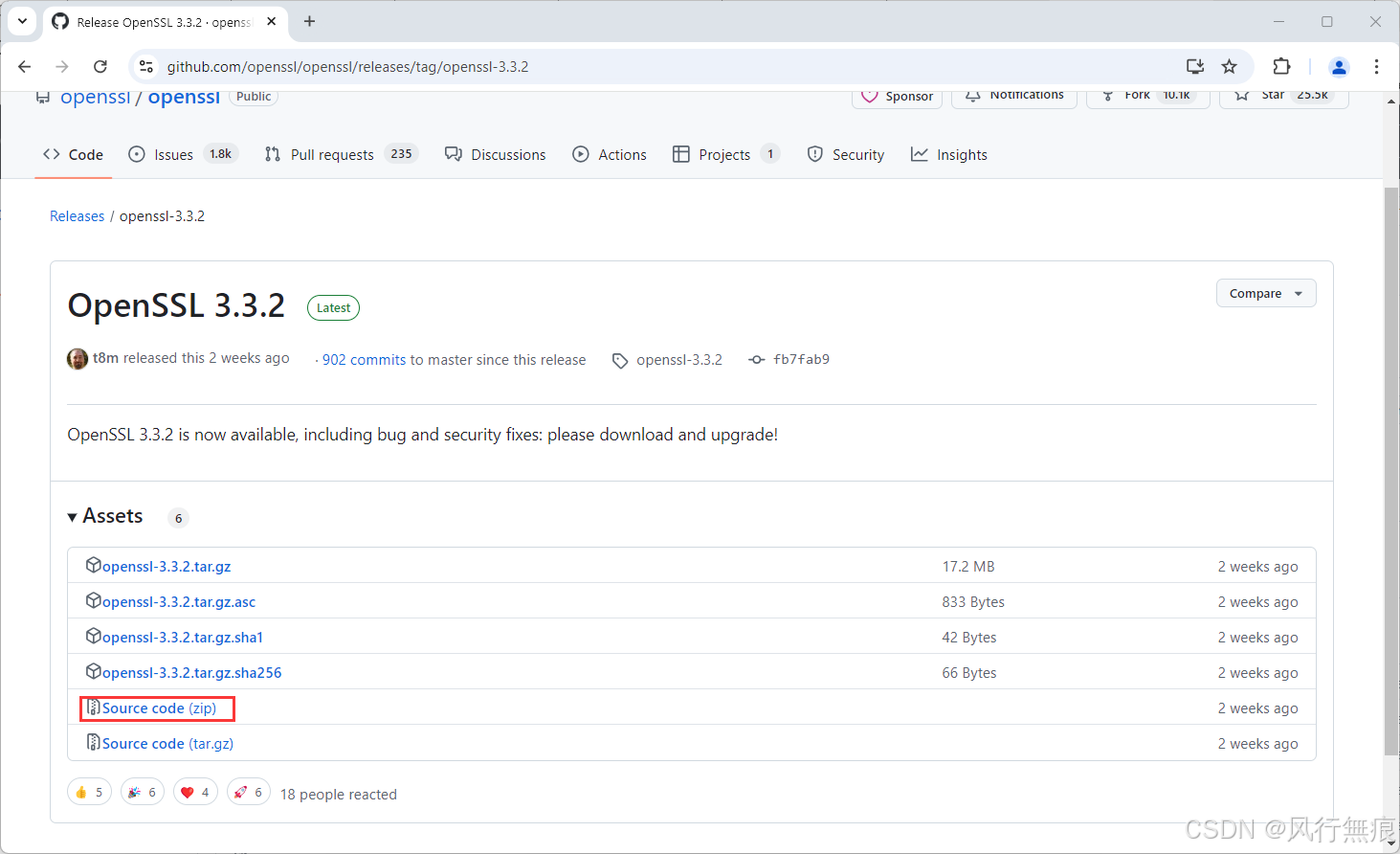Download Source code (tar.gz)
The image size is (1400, 854).
point(167,744)
